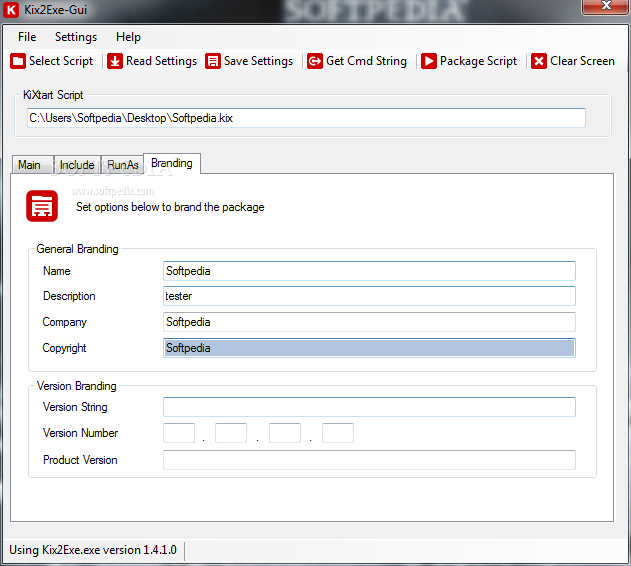Click the 'Copyright' label
The image size is (631, 566).
tap(64, 348)
